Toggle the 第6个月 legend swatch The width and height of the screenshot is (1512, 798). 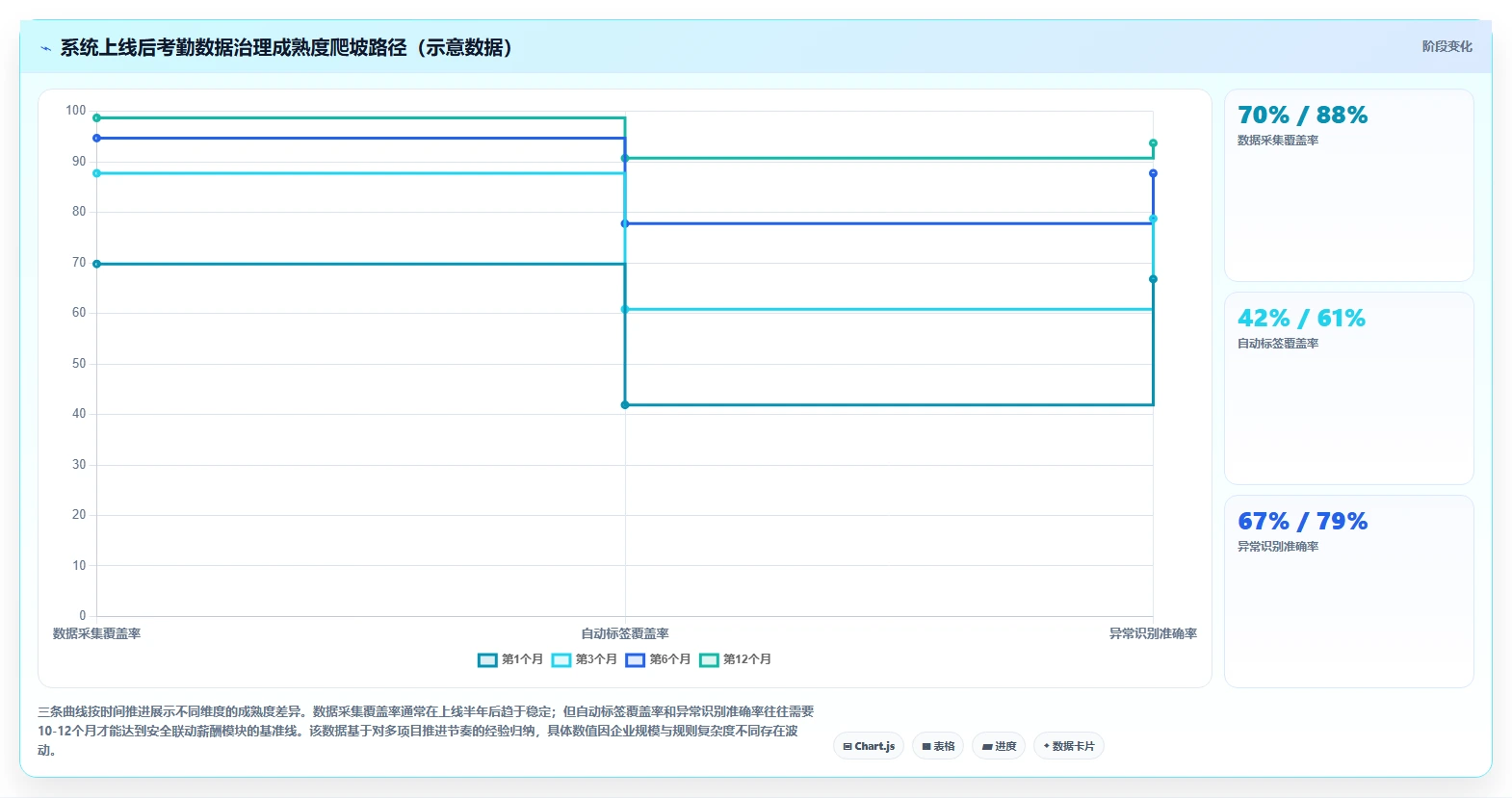pyautogui.click(x=635, y=659)
